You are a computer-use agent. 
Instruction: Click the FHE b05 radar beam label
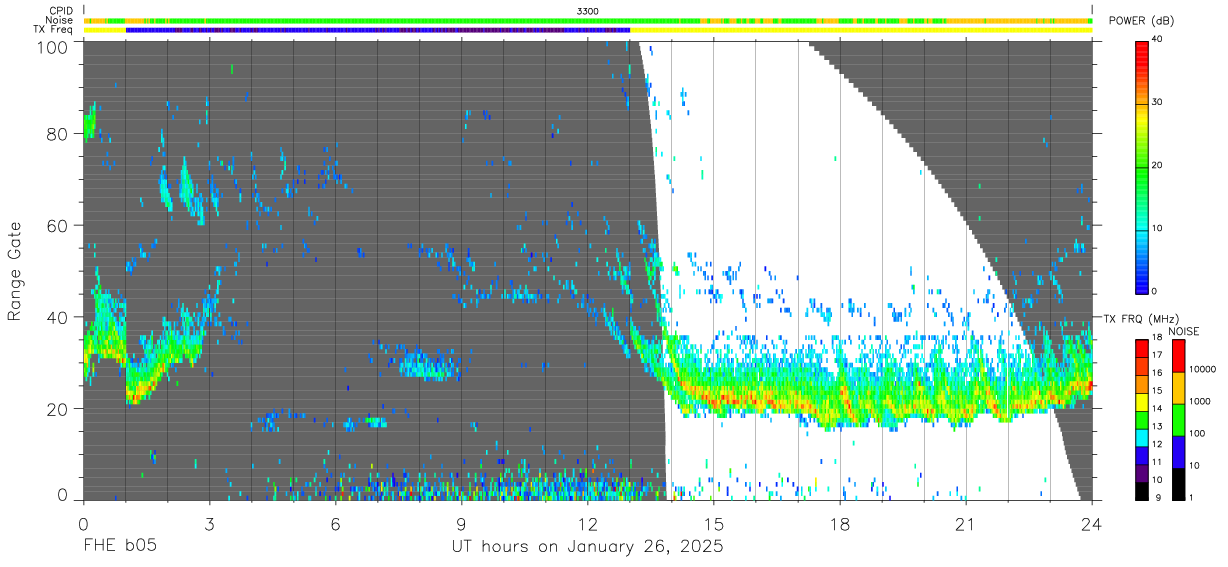(x=120, y=547)
